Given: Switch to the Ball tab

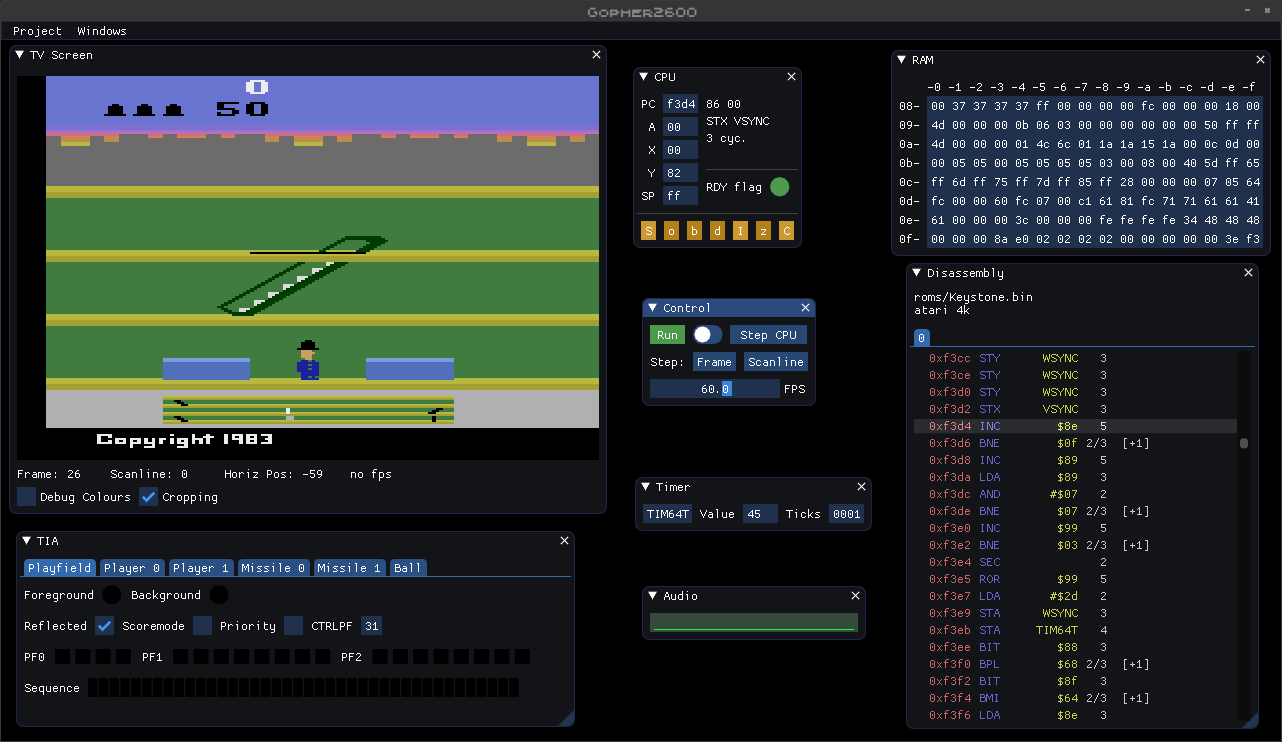Looking at the screenshot, I should tap(408, 568).
